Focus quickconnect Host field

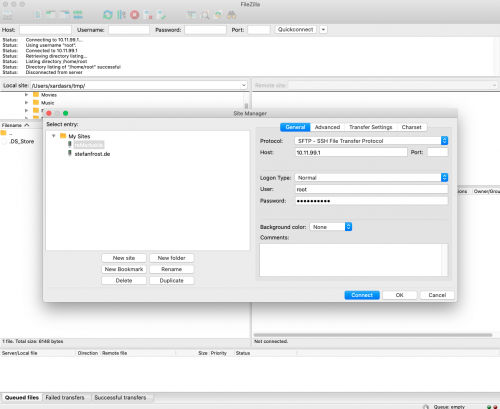click(x=45, y=30)
